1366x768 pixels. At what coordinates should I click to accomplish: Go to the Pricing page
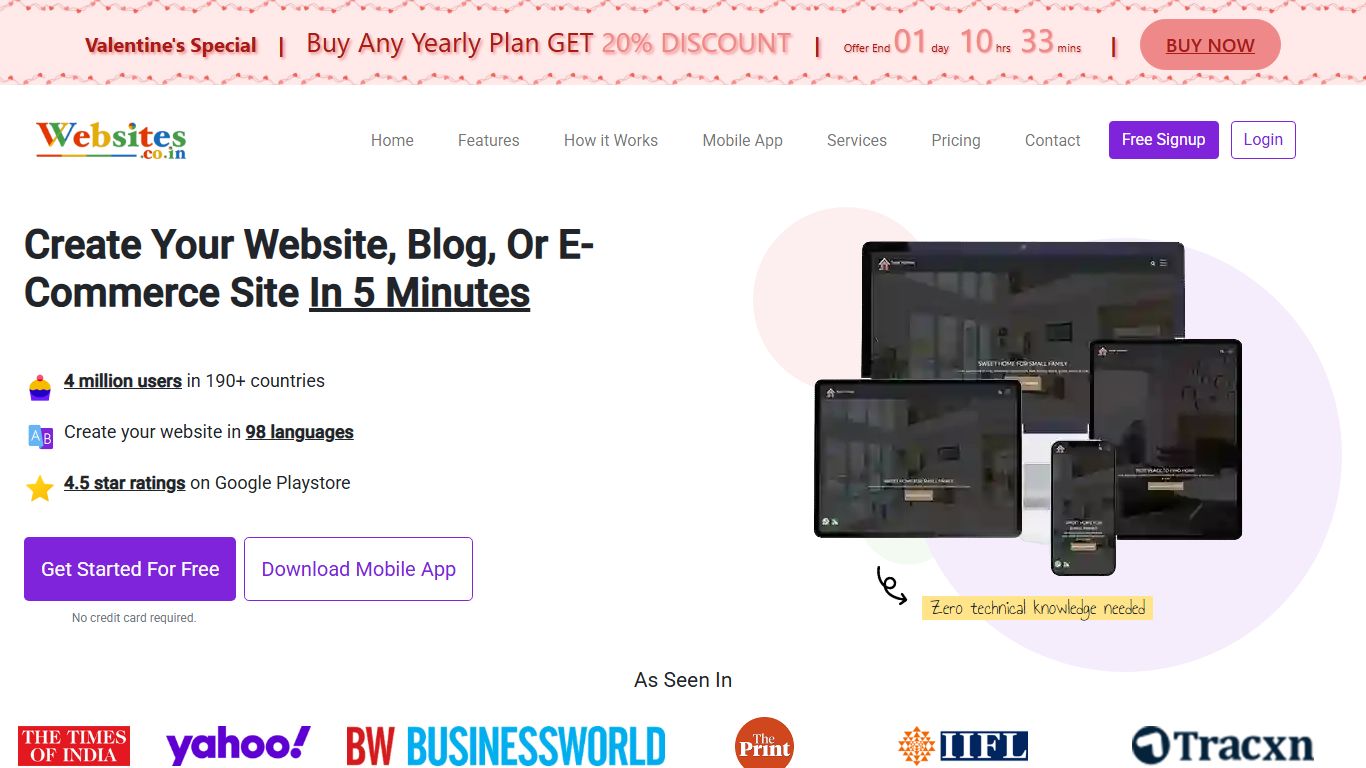click(x=956, y=141)
